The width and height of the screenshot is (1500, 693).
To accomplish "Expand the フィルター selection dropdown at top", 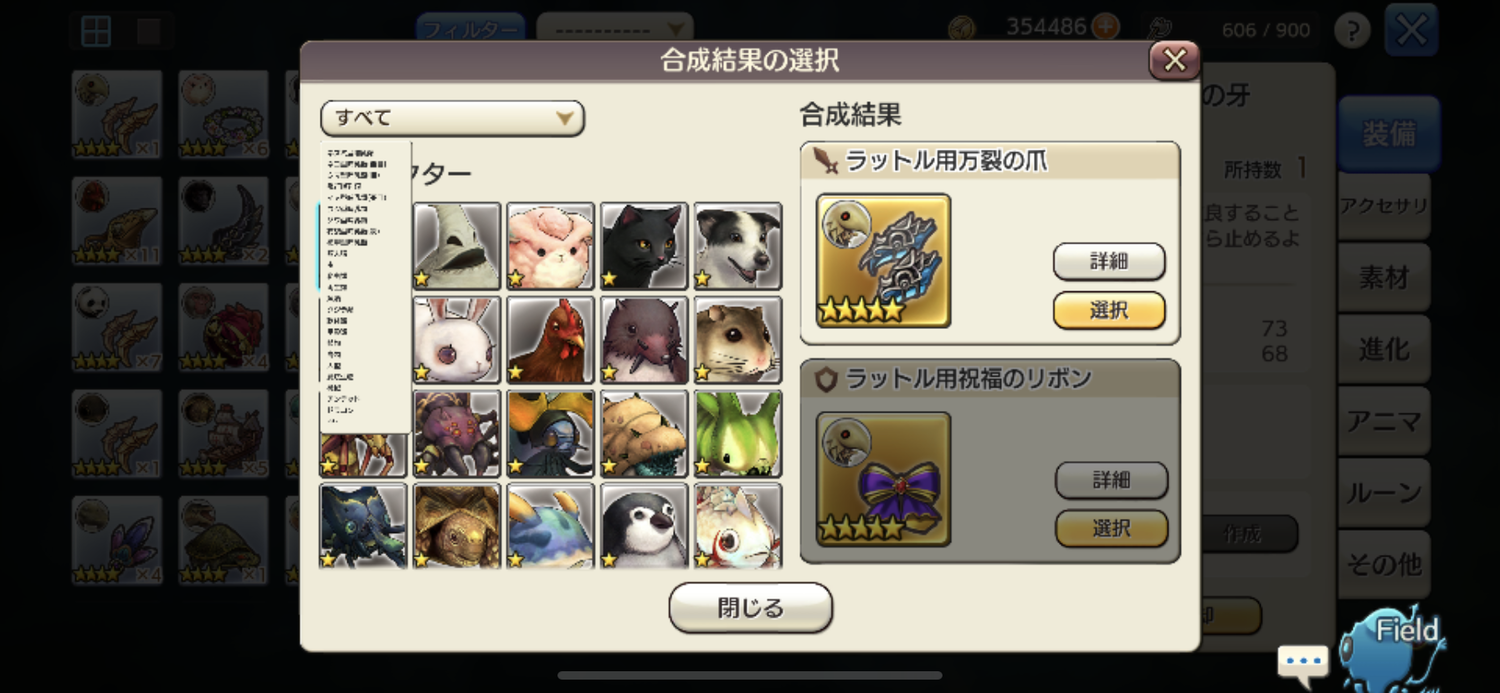I will coord(615,28).
